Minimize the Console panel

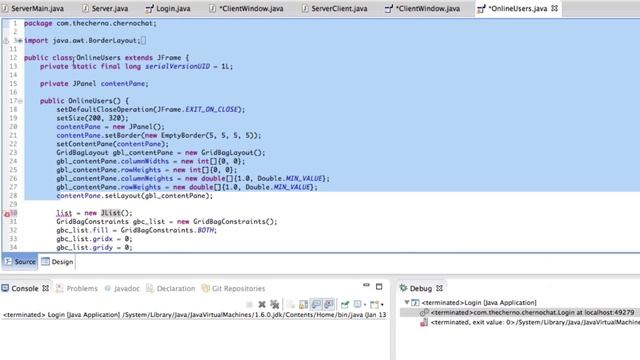(366, 285)
